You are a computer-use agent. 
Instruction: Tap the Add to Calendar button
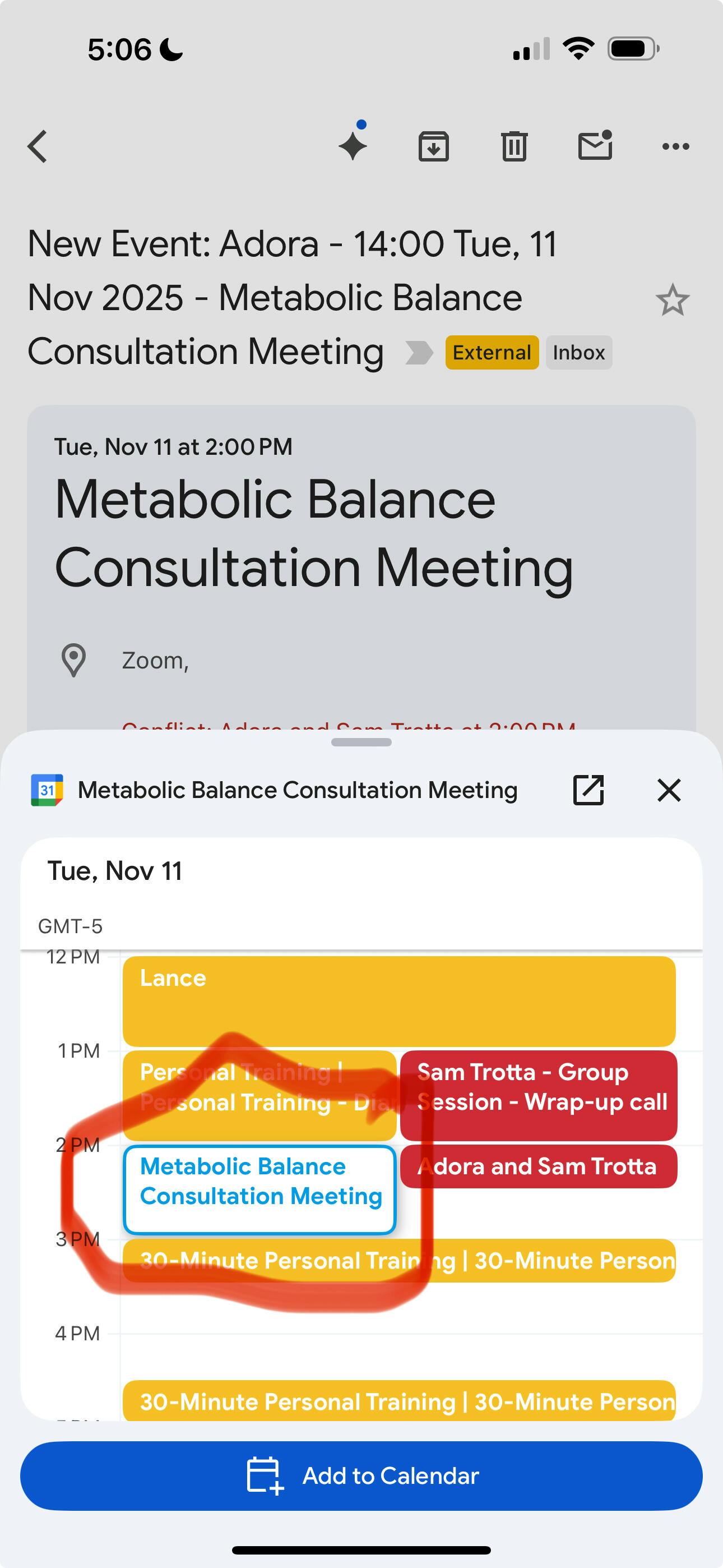tap(361, 1475)
